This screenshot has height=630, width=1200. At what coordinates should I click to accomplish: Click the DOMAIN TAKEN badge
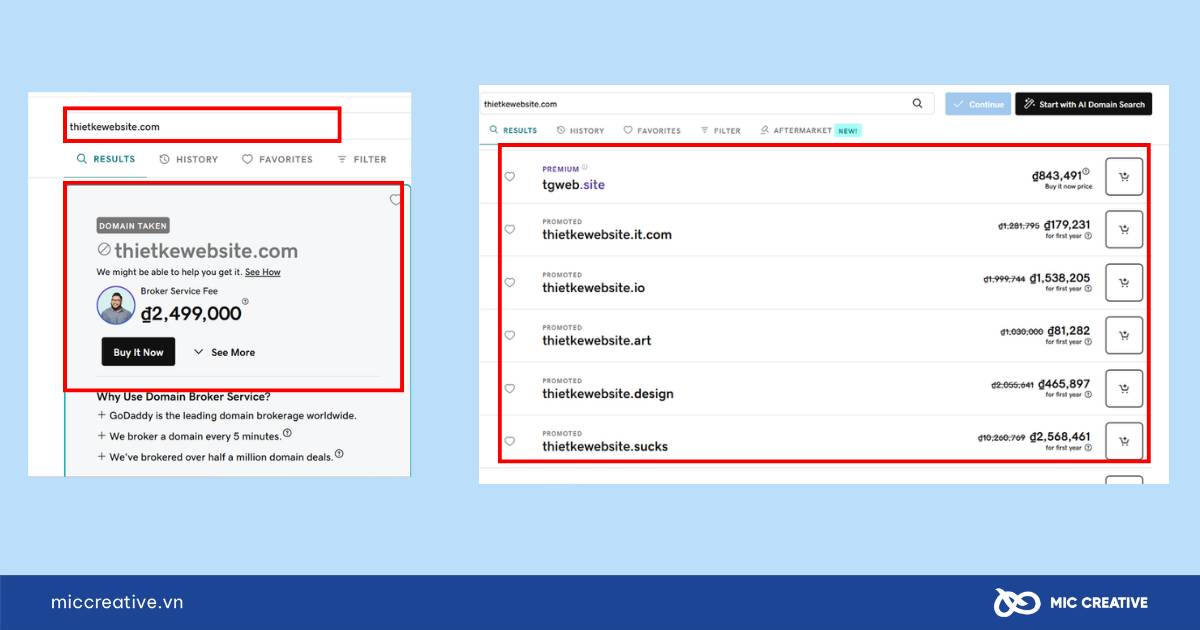coord(133,226)
